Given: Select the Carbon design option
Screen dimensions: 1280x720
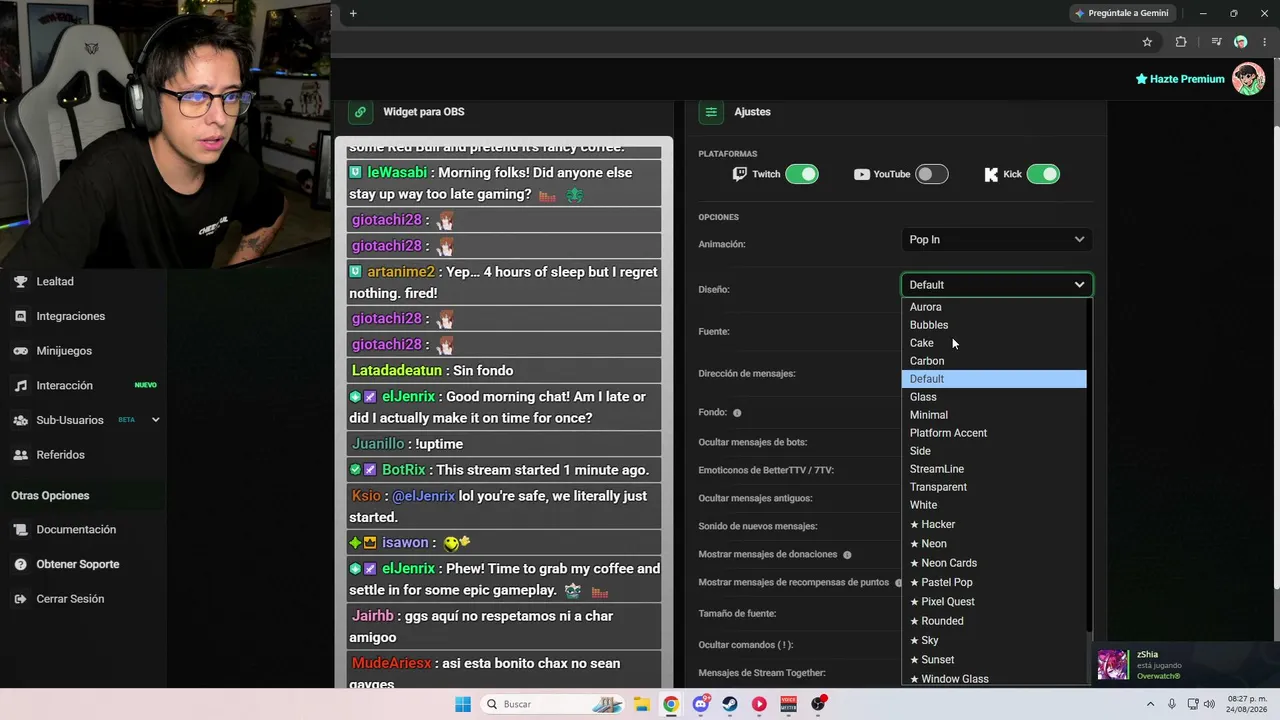Looking at the screenshot, I should pyautogui.click(x=994, y=361).
